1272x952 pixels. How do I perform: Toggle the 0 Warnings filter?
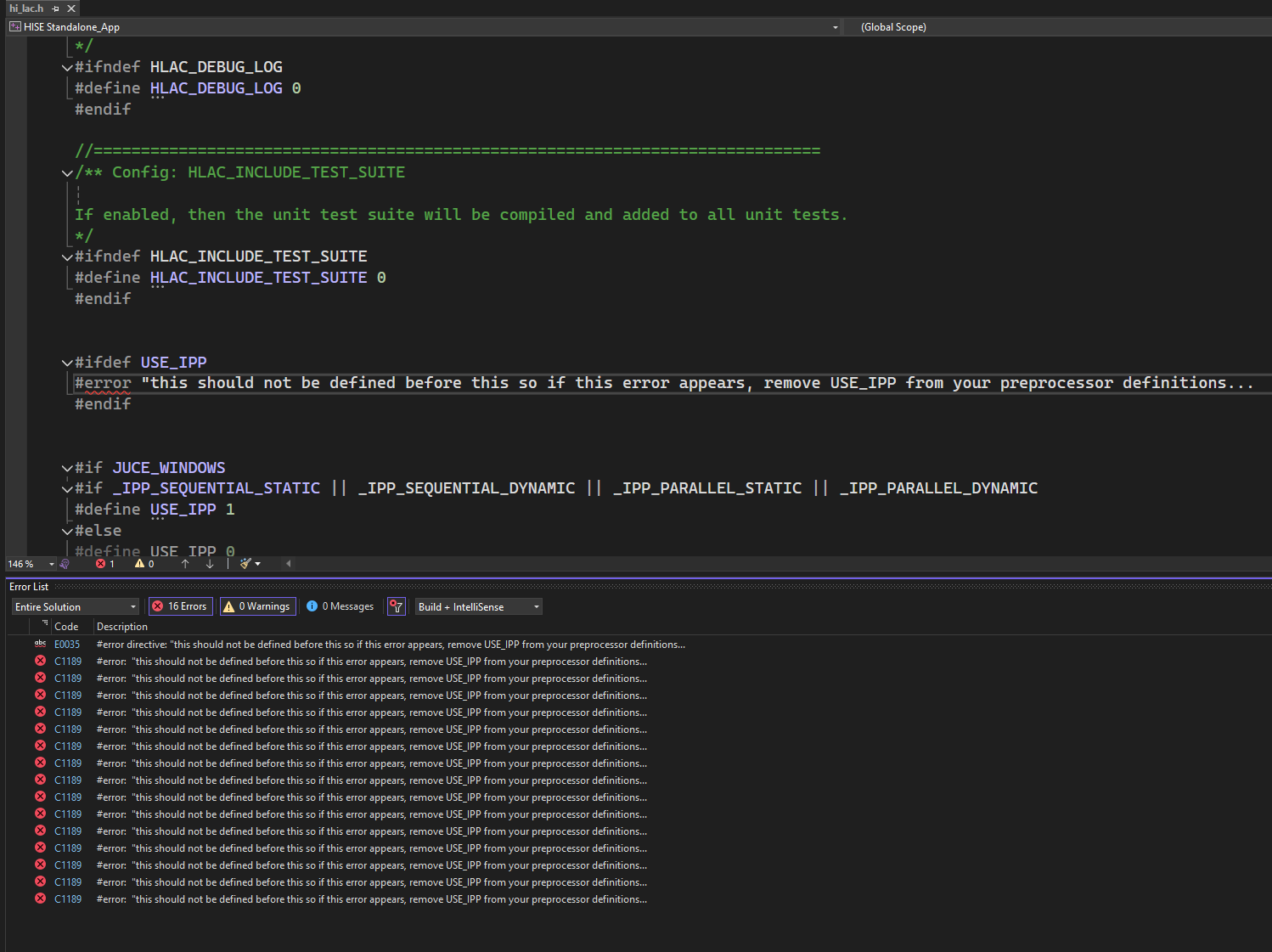(257, 606)
